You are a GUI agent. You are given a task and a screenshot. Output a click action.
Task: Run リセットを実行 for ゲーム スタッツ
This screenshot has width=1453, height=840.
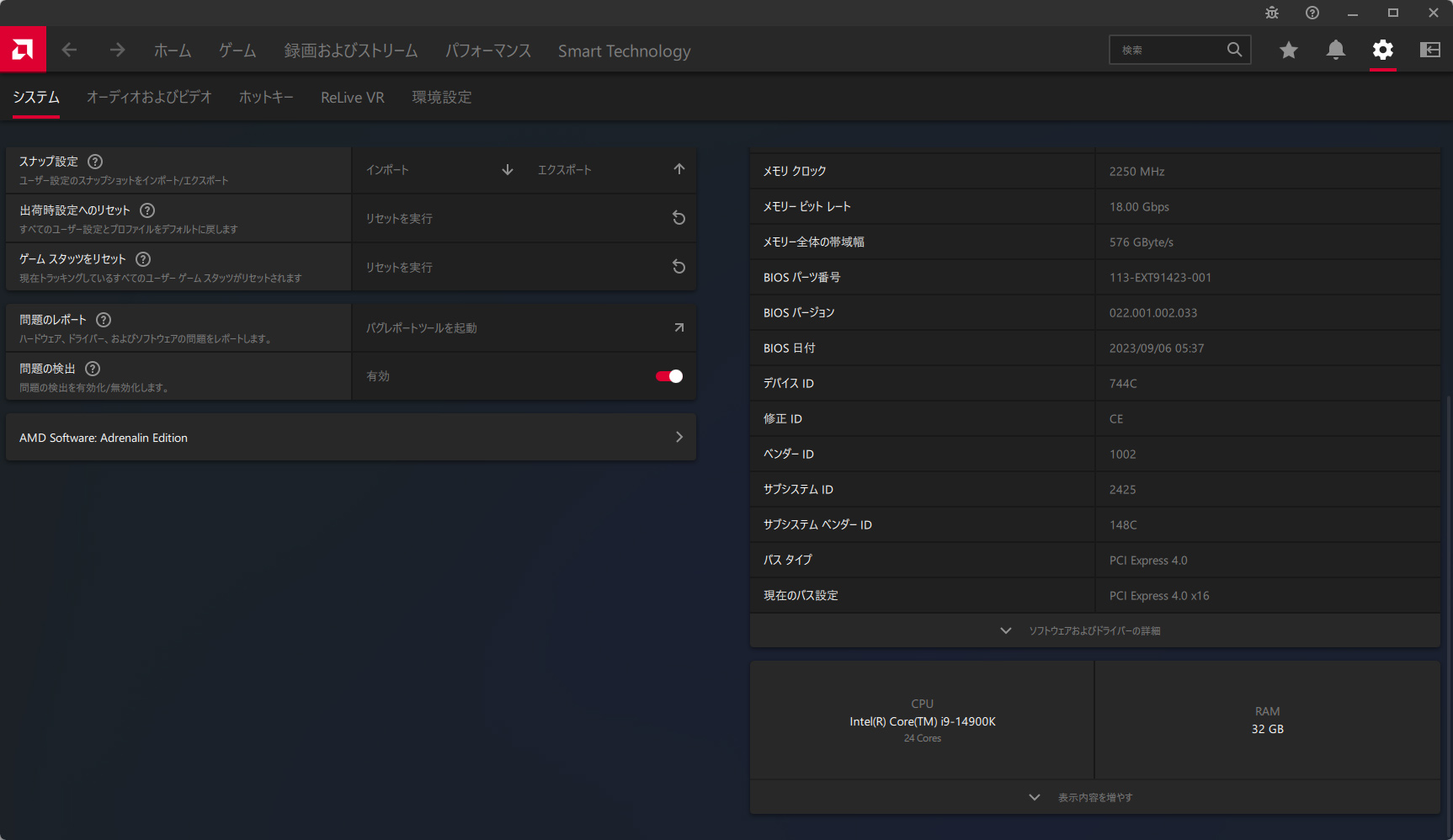[x=524, y=268]
